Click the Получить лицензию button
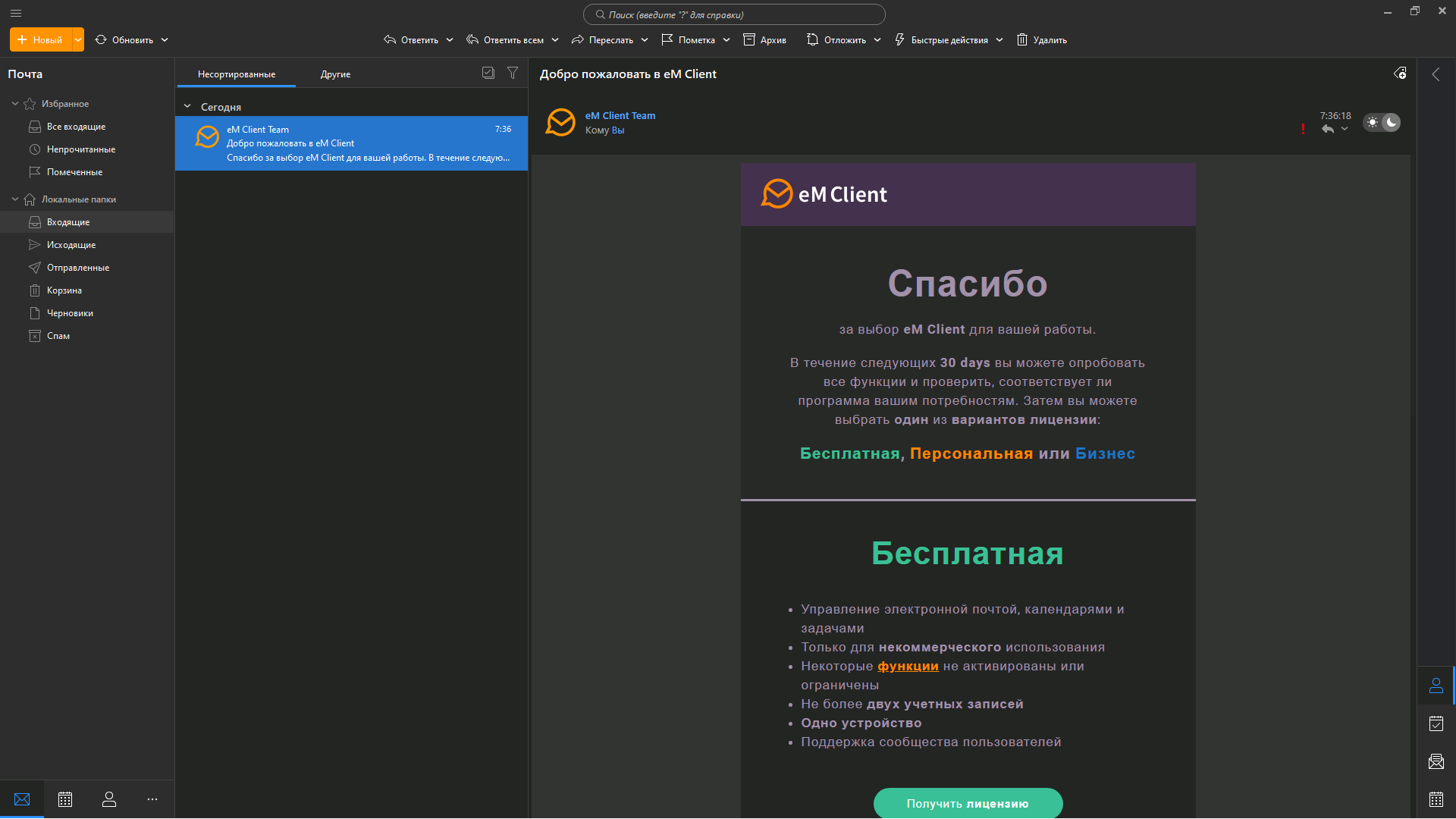Viewport: 1456px width, 819px height. click(x=968, y=803)
